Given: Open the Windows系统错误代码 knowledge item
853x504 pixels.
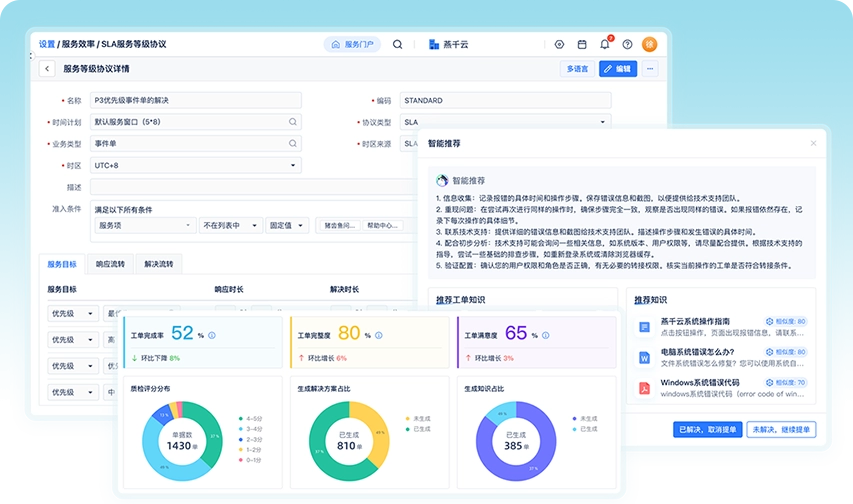Looking at the screenshot, I should [x=721, y=388].
